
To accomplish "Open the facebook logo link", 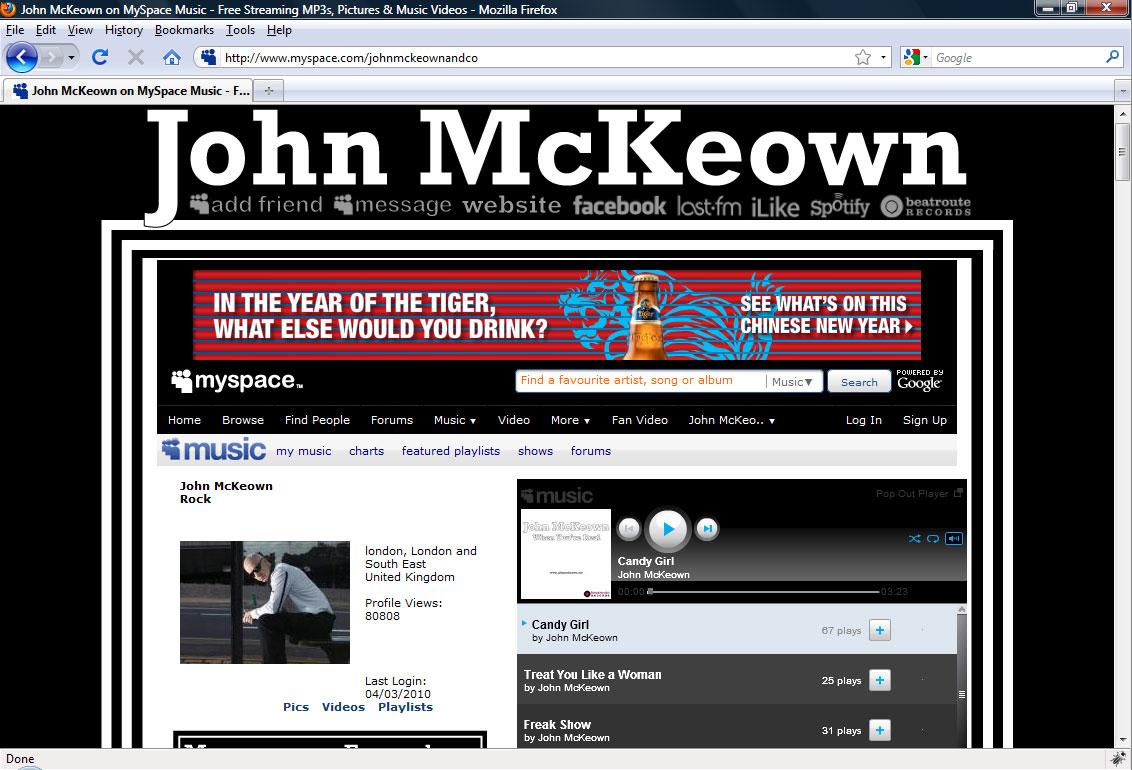I will (619, 206).
